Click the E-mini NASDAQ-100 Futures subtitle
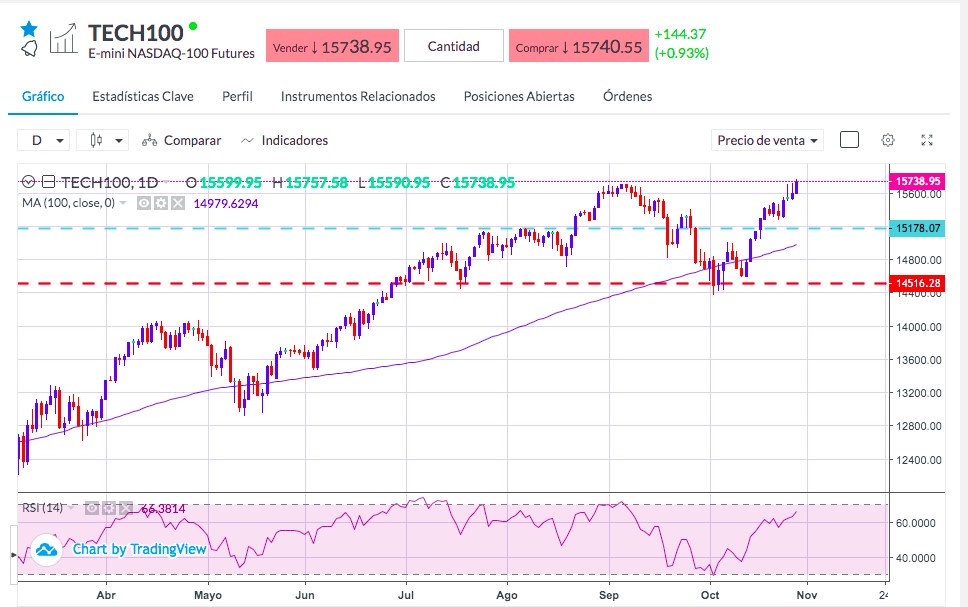Viewport: 968px width, 607px height. pos(172,54)
